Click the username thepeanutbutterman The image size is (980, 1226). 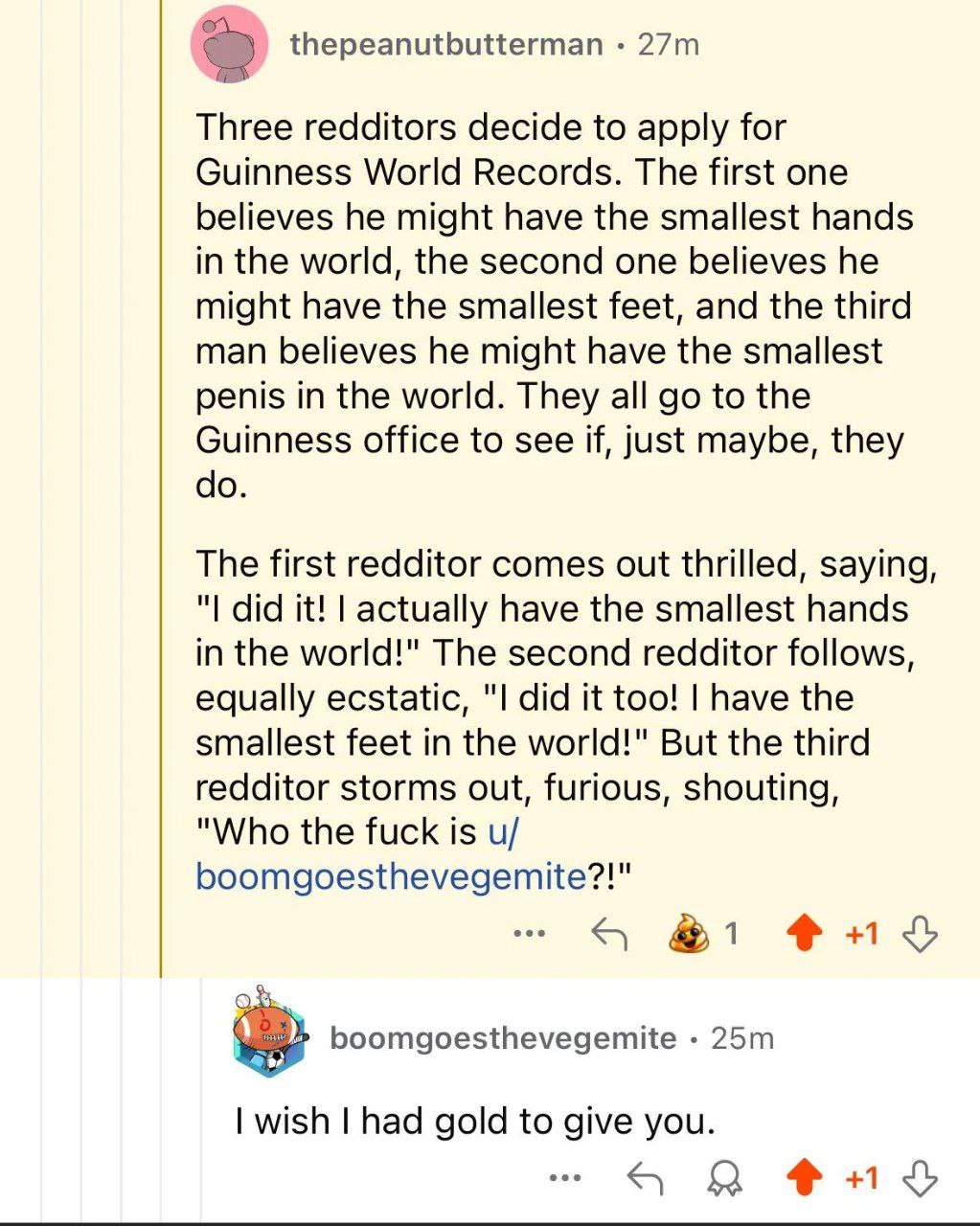pos(446,44)
